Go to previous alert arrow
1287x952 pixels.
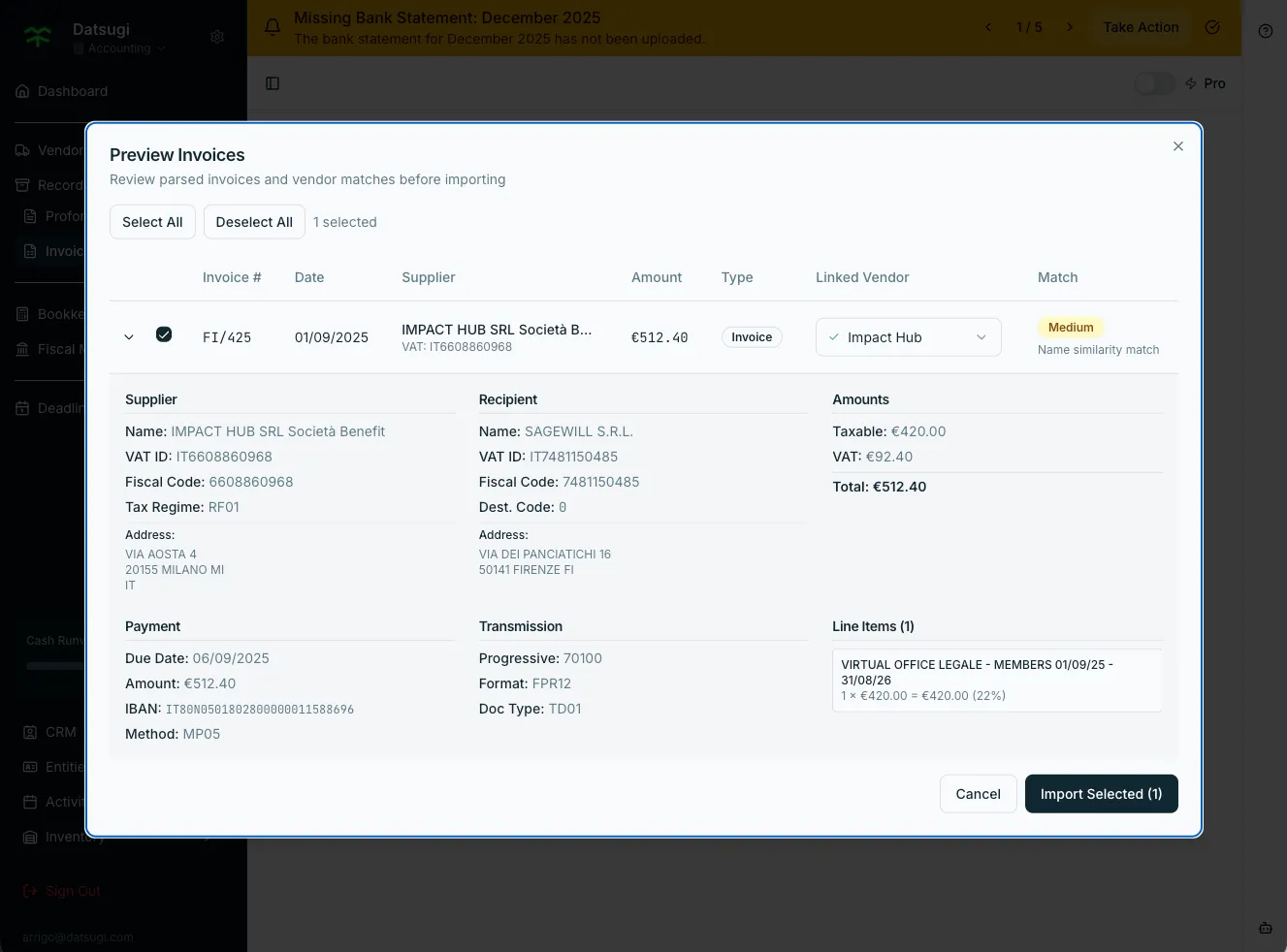(988, 27)
